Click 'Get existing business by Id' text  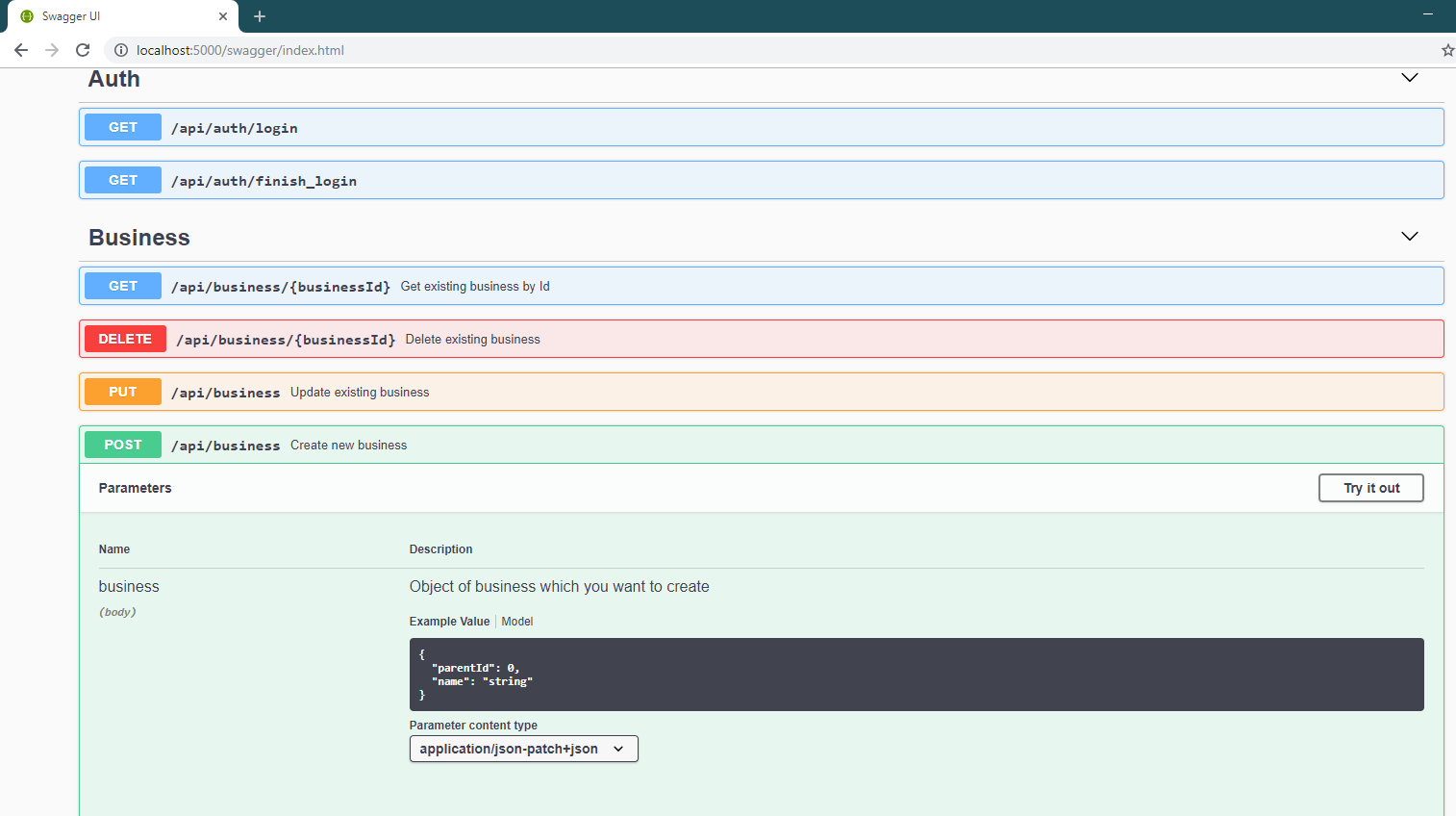[475, 287]
